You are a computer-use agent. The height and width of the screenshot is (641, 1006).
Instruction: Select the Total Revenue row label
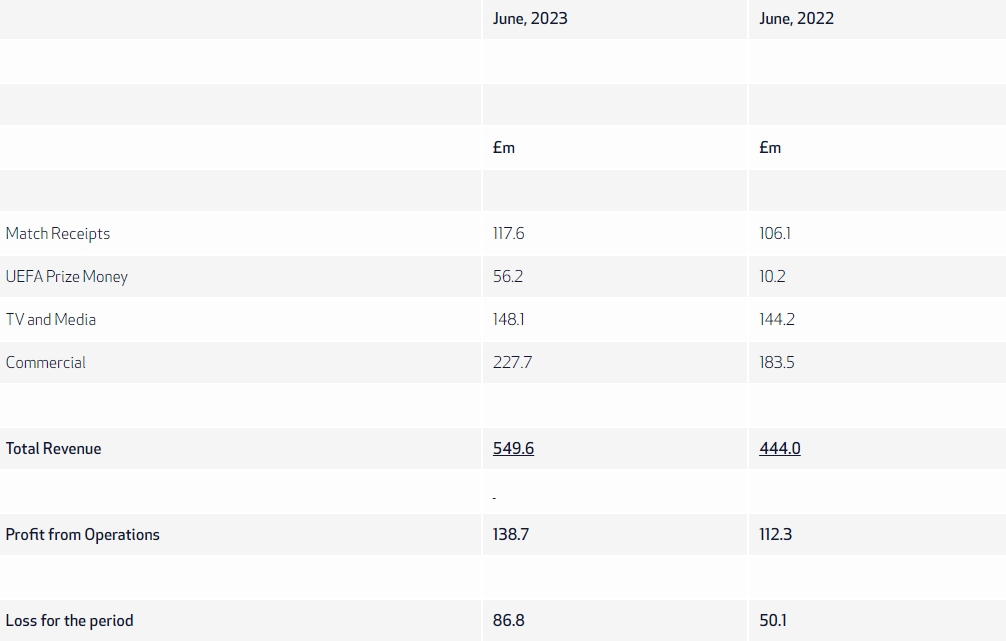(54, 448)
